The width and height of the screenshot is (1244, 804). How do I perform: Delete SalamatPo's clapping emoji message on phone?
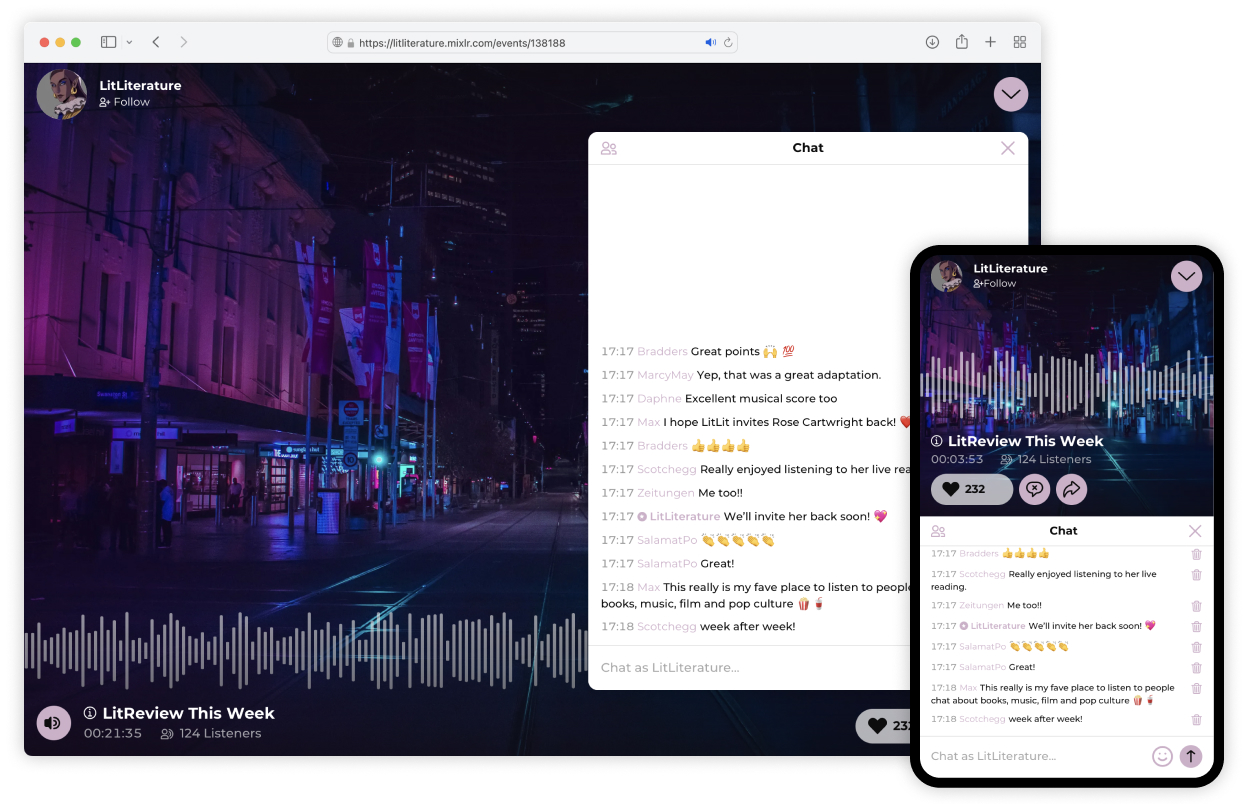click(x=1196, y=647)
